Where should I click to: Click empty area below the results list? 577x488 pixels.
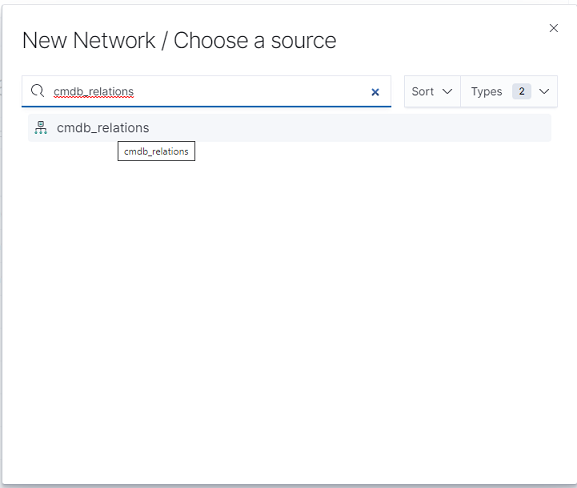coord(289,313)
